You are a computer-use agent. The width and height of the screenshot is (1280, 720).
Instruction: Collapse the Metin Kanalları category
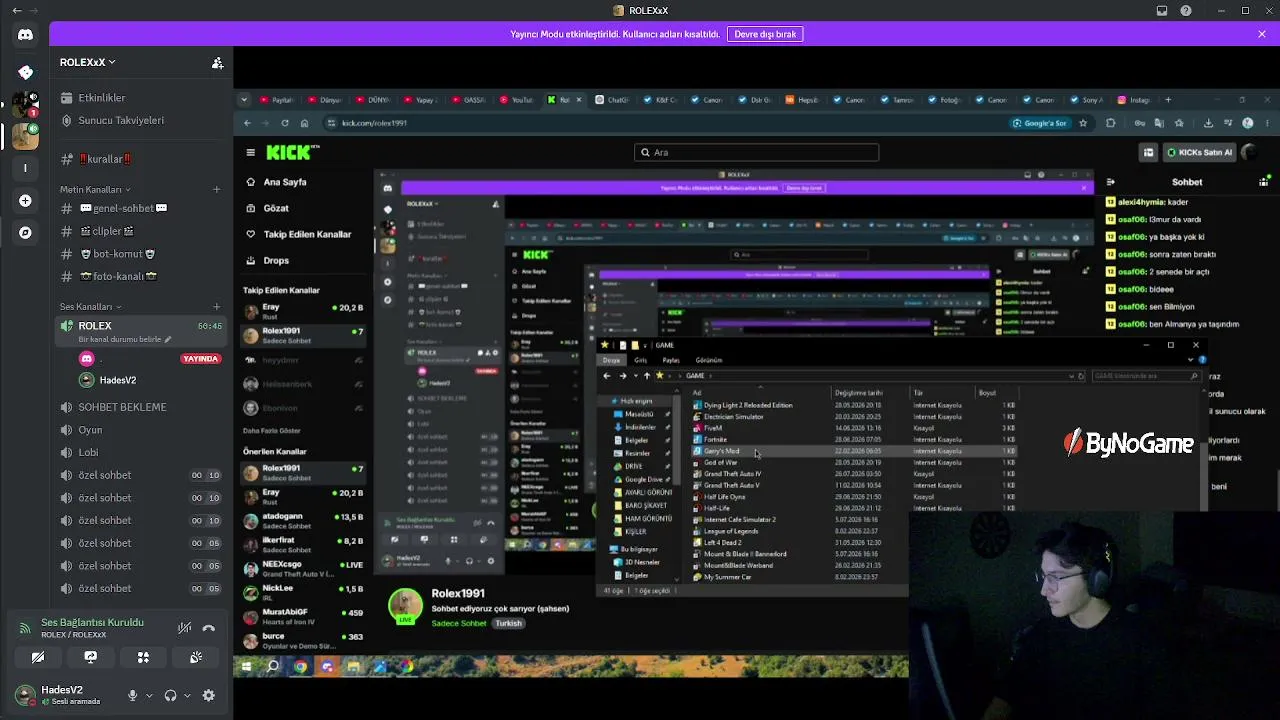point(95,189)
